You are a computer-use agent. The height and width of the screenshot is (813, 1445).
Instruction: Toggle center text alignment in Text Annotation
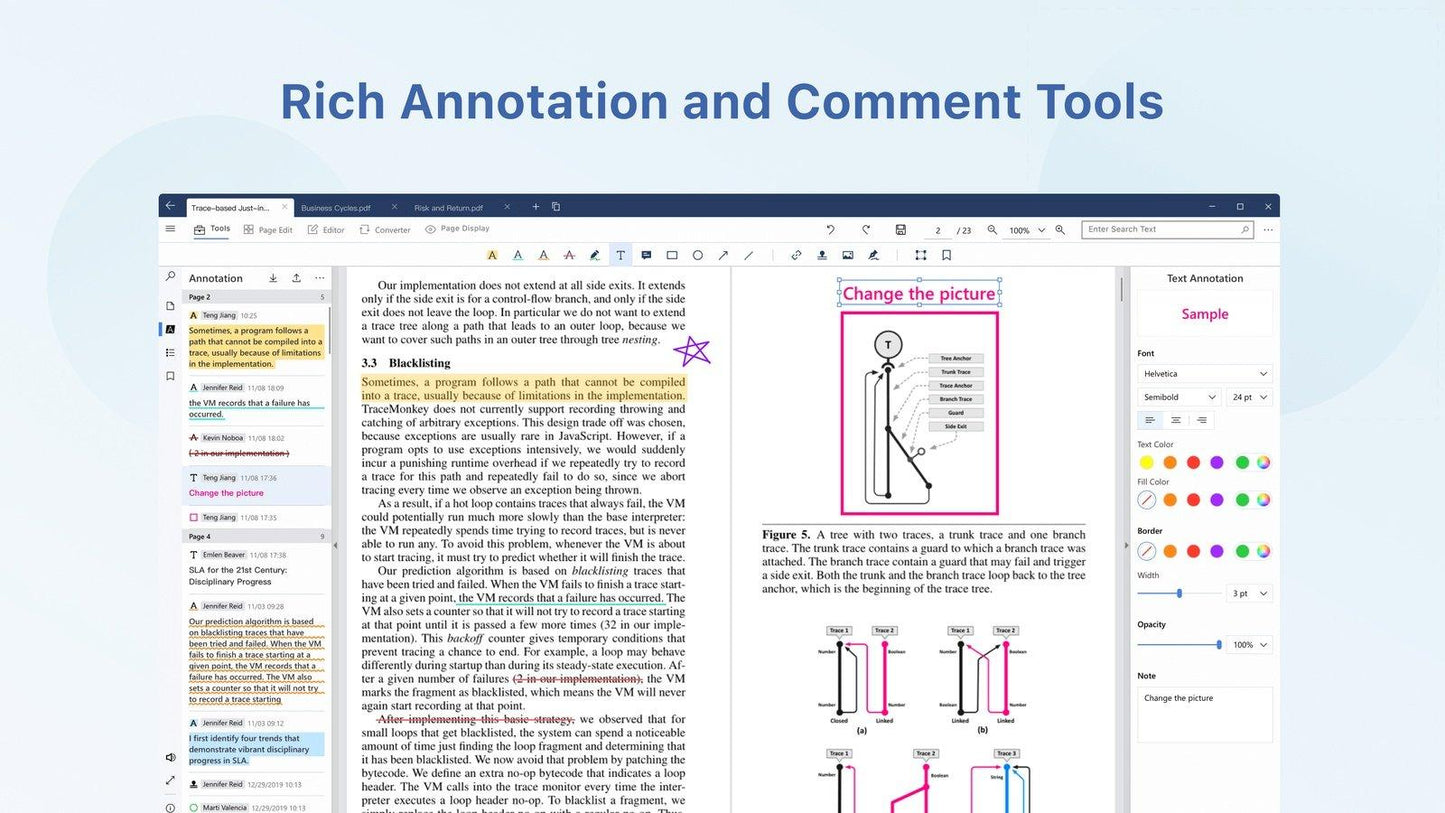(x=1174, y=420)
